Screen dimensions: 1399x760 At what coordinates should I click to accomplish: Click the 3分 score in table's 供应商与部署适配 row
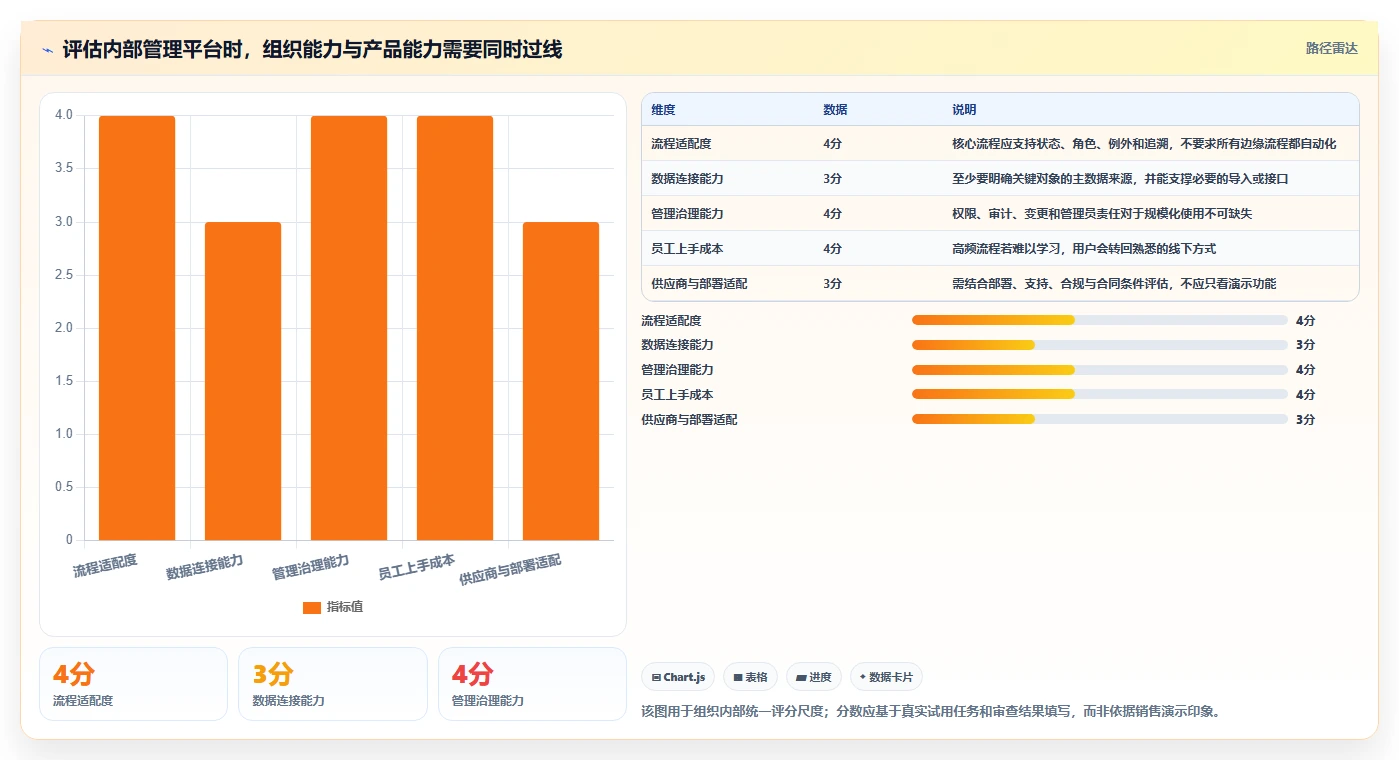(x=832, y=284)
